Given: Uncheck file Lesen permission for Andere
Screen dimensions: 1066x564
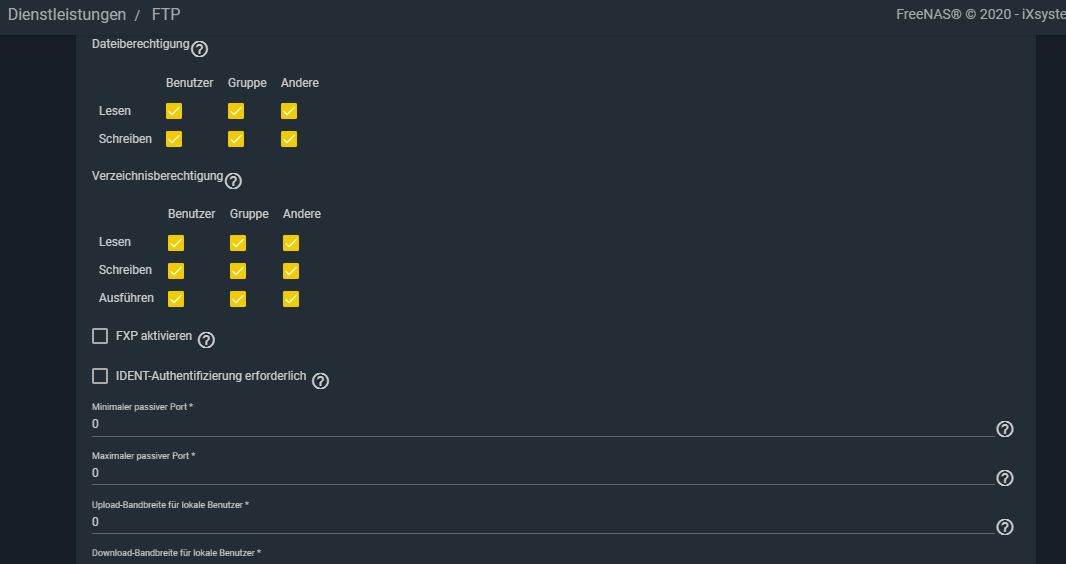Looking at the screenshot, I should [289, 111].
